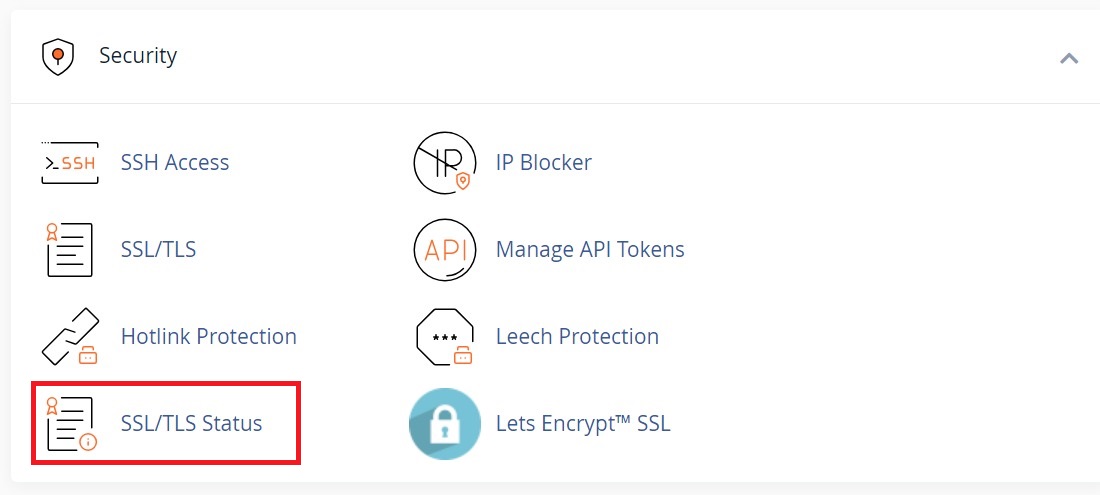Screen dimensions: 1100x495
Task: Click the Security shield icon
Action: pos(58,56)
